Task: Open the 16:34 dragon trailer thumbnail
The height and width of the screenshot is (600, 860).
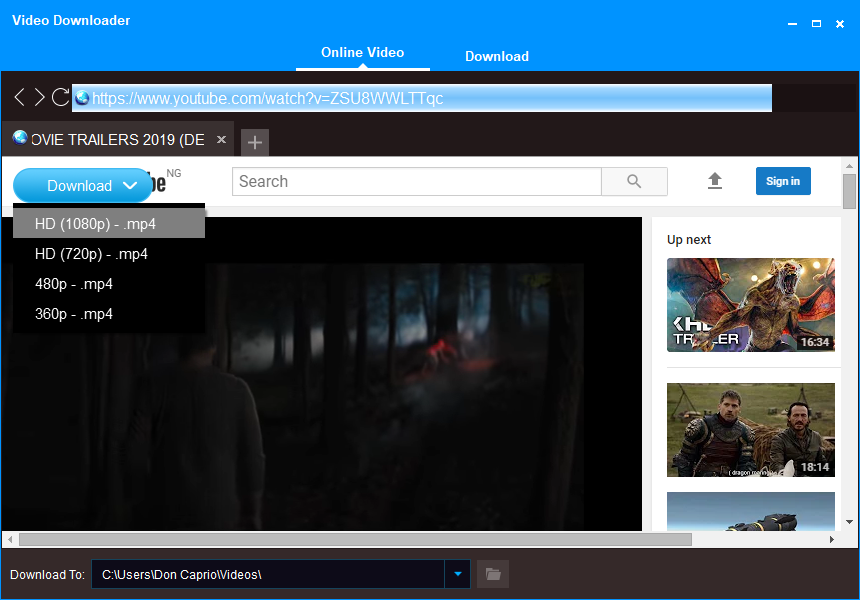Action: (x=751, y=305)
